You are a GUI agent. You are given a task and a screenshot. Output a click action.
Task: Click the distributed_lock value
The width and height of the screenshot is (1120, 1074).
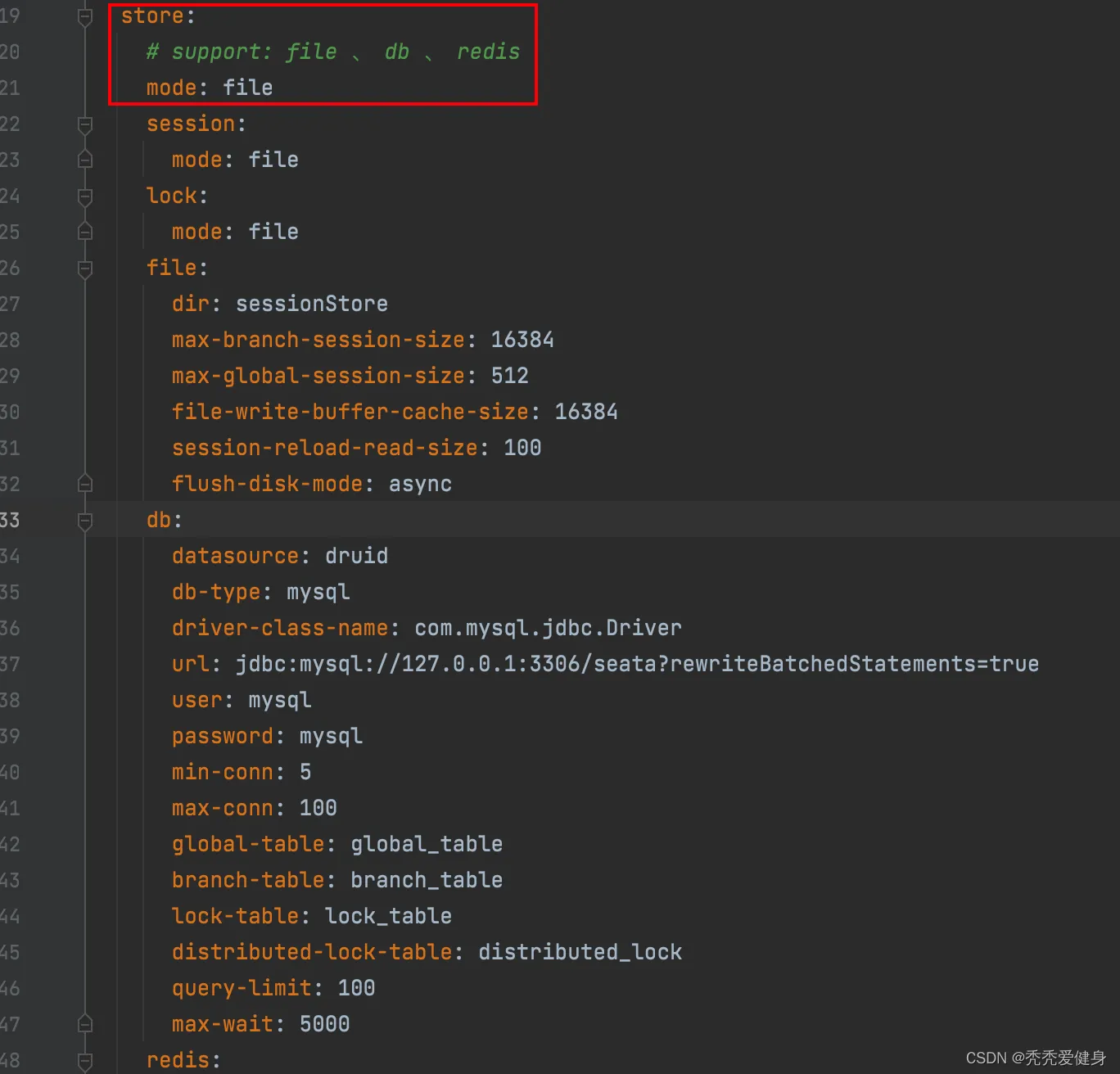(x=580, y=952)
